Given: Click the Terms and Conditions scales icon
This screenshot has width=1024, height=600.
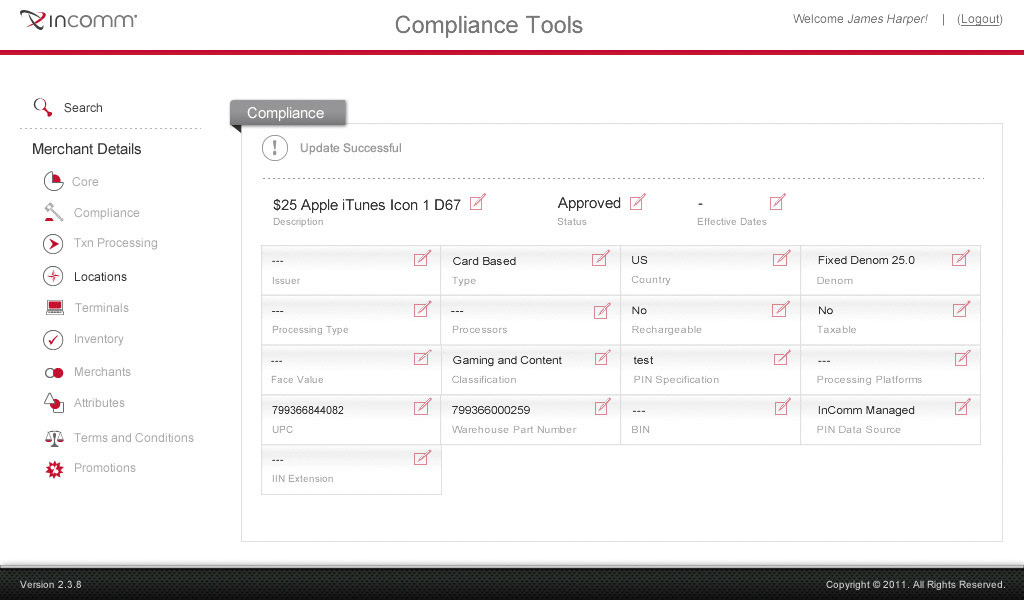Looking at the screenshot, I should point(54,438).
